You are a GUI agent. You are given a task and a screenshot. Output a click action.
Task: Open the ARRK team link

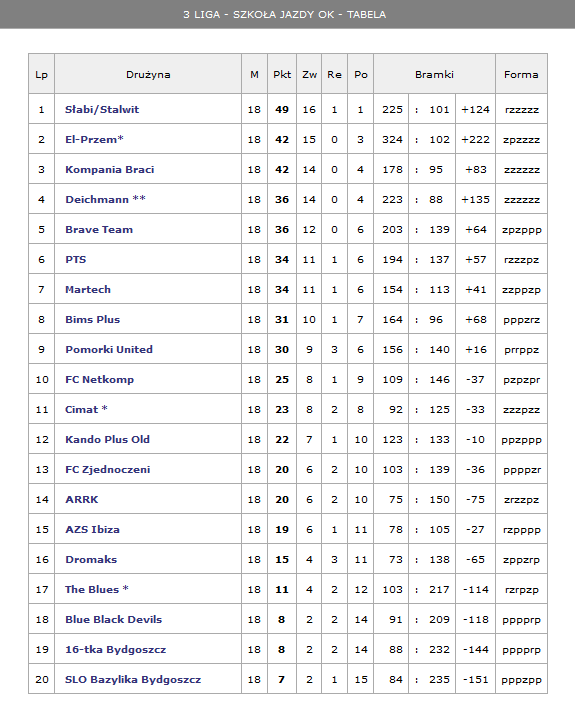point(81,499)
